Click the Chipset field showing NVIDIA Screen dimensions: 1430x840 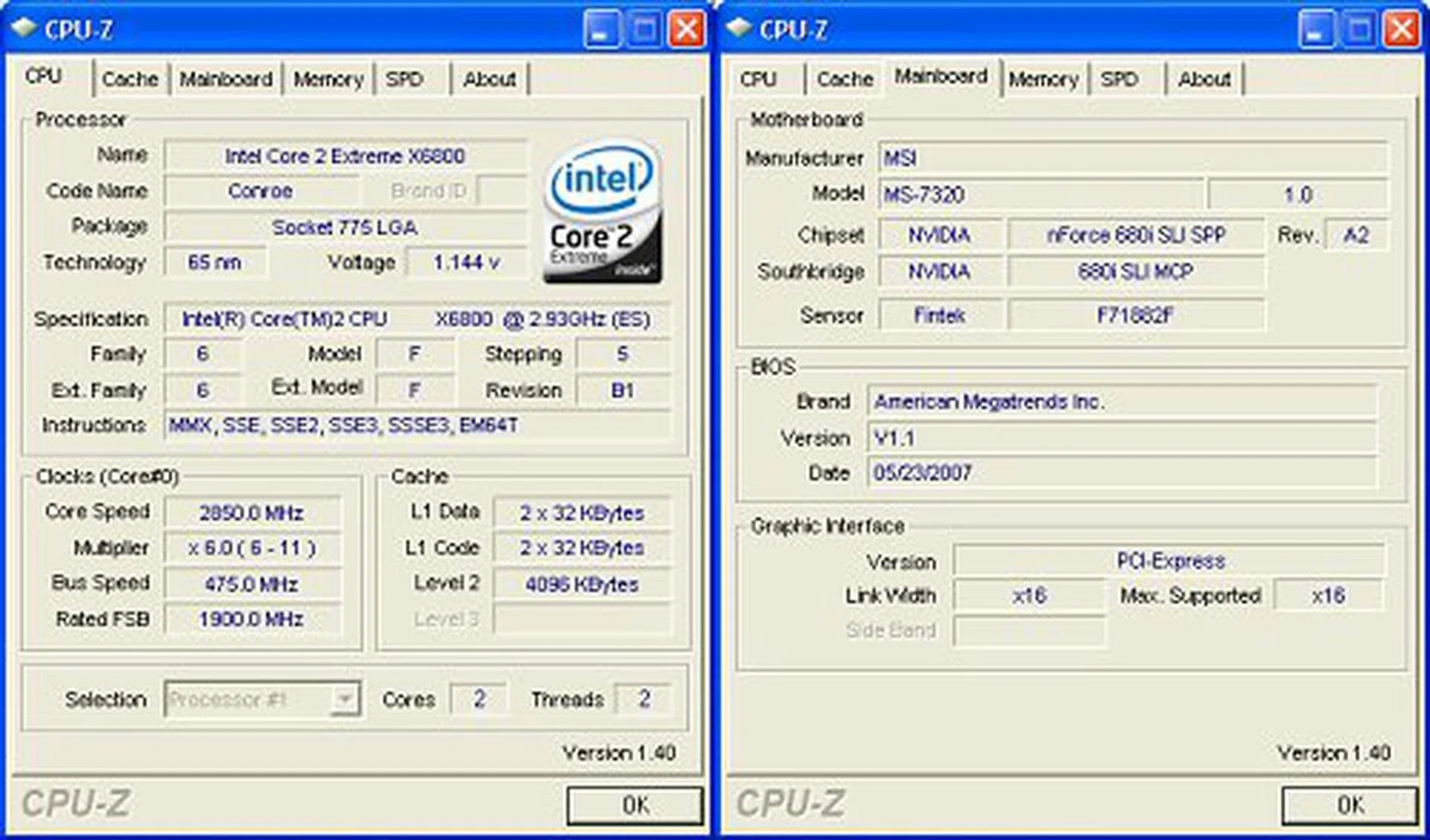tap(941, 234)
